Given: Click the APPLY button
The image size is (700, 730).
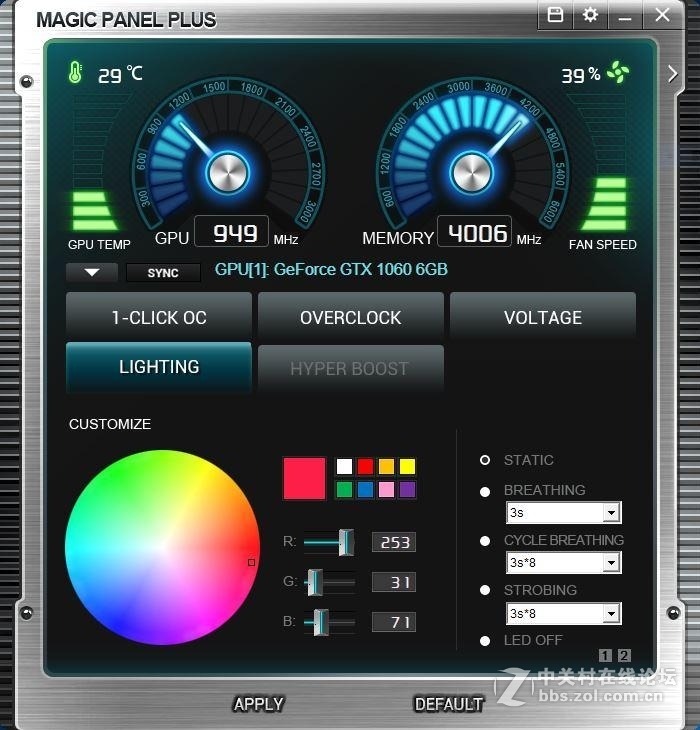Looking at the screenshot, I should (x=258, y=704).
